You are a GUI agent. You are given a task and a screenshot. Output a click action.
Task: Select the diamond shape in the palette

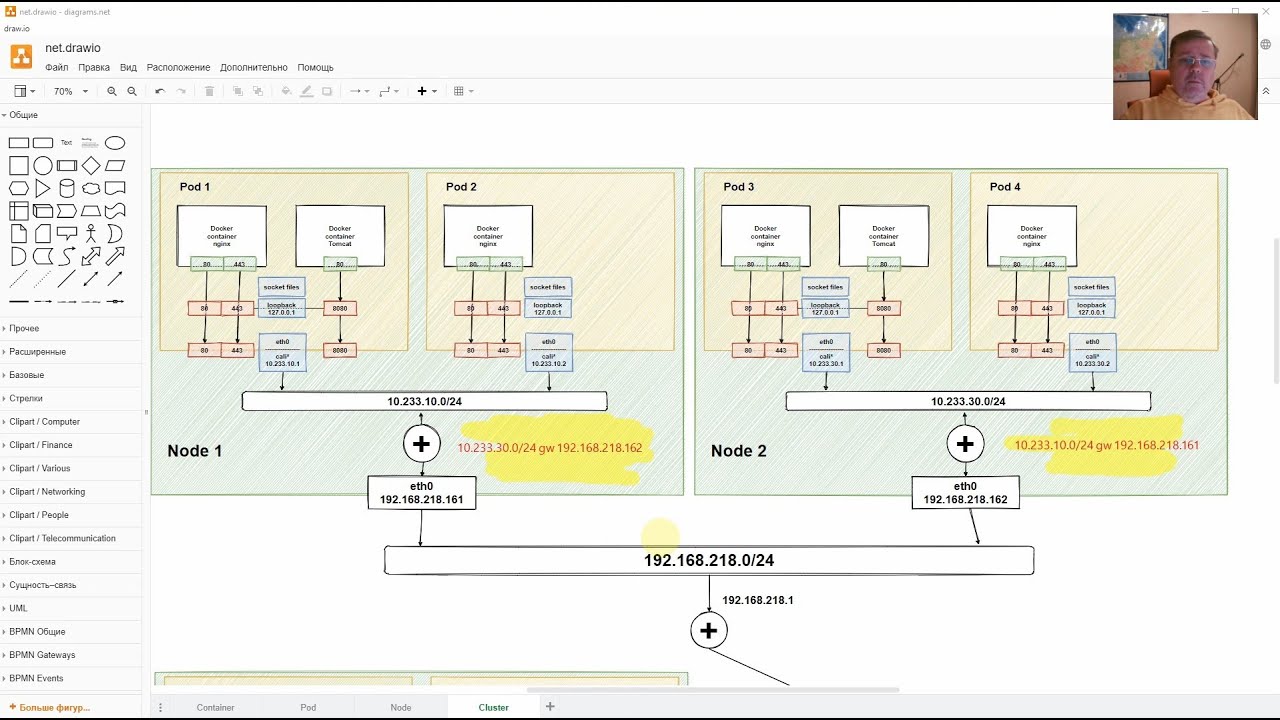(91, 166)
